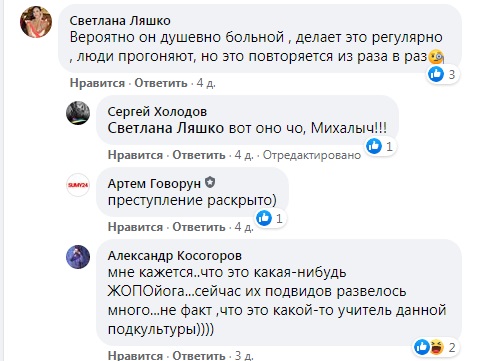Click the like reaction icon on Светлана Ляшко's comment
Screen dimensions: 501x361
click(x=436, y=74)
